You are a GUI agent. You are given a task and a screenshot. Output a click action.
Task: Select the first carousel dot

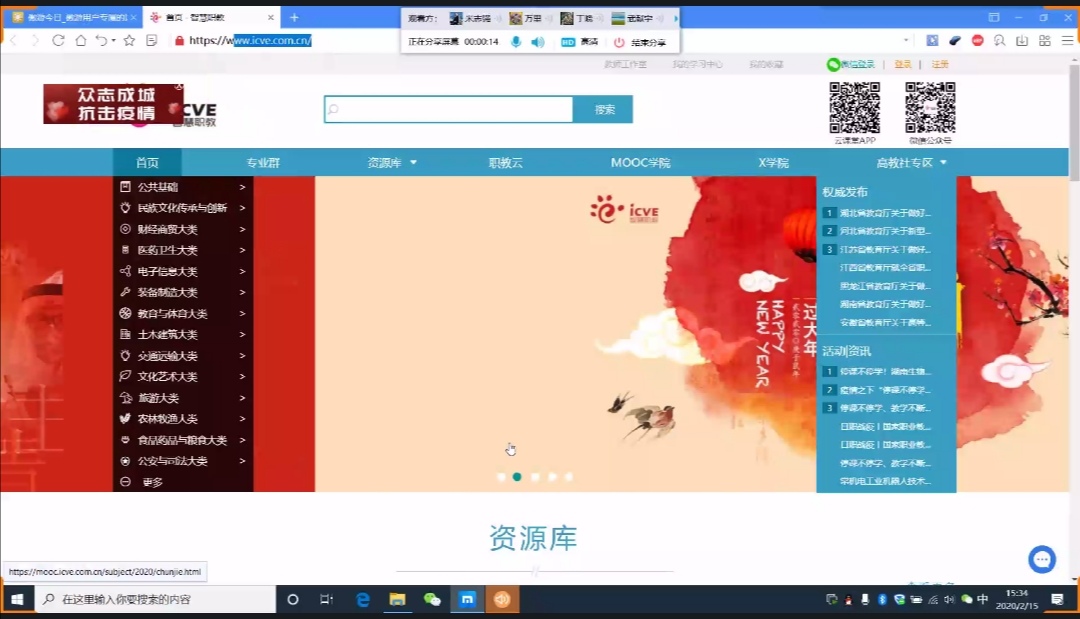tap(501, 476)
